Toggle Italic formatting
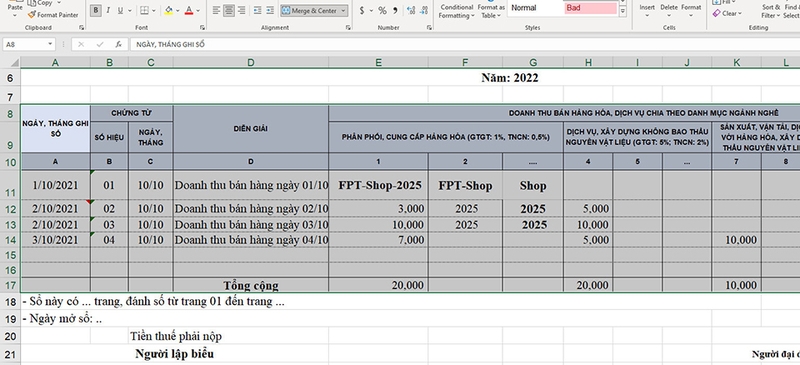The image size is (800, 365). coord(108,10)
